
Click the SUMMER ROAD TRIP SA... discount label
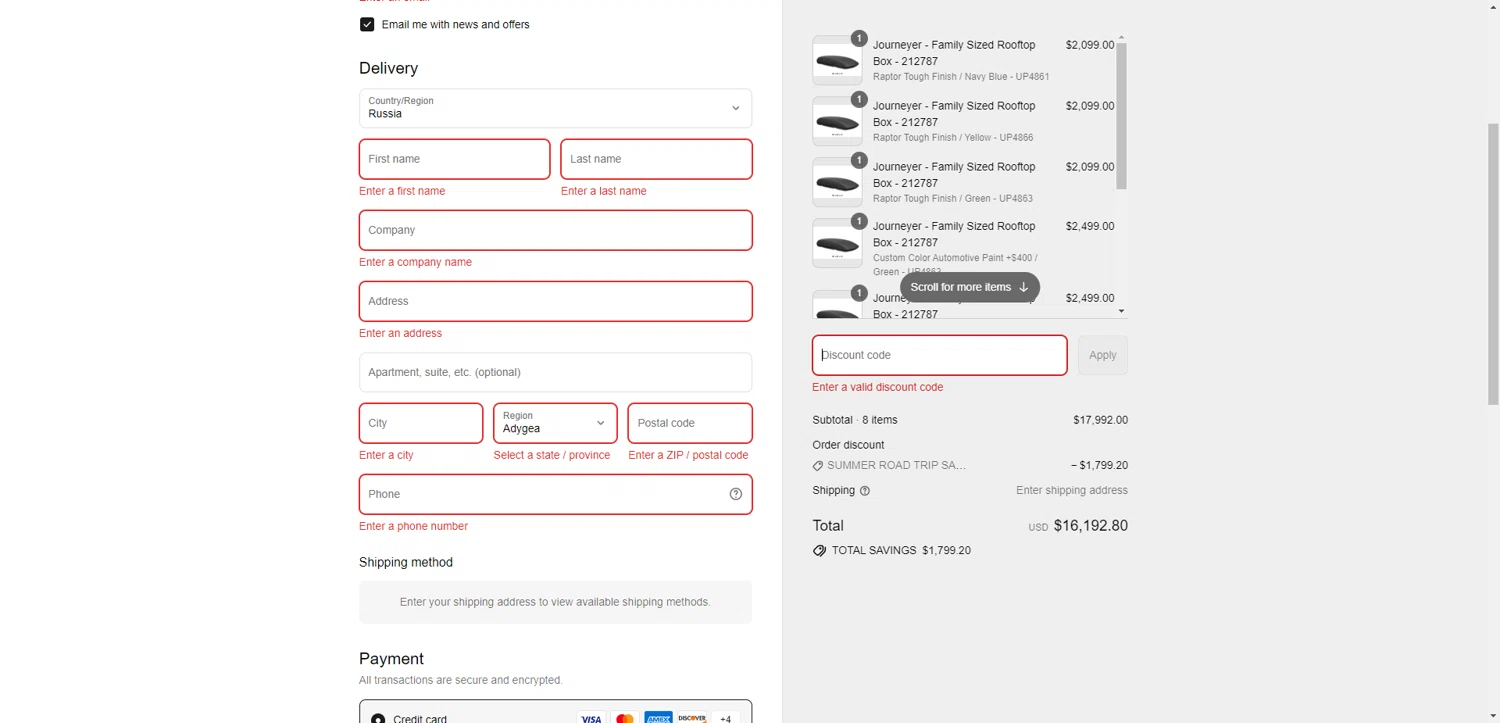click(897, 465)
